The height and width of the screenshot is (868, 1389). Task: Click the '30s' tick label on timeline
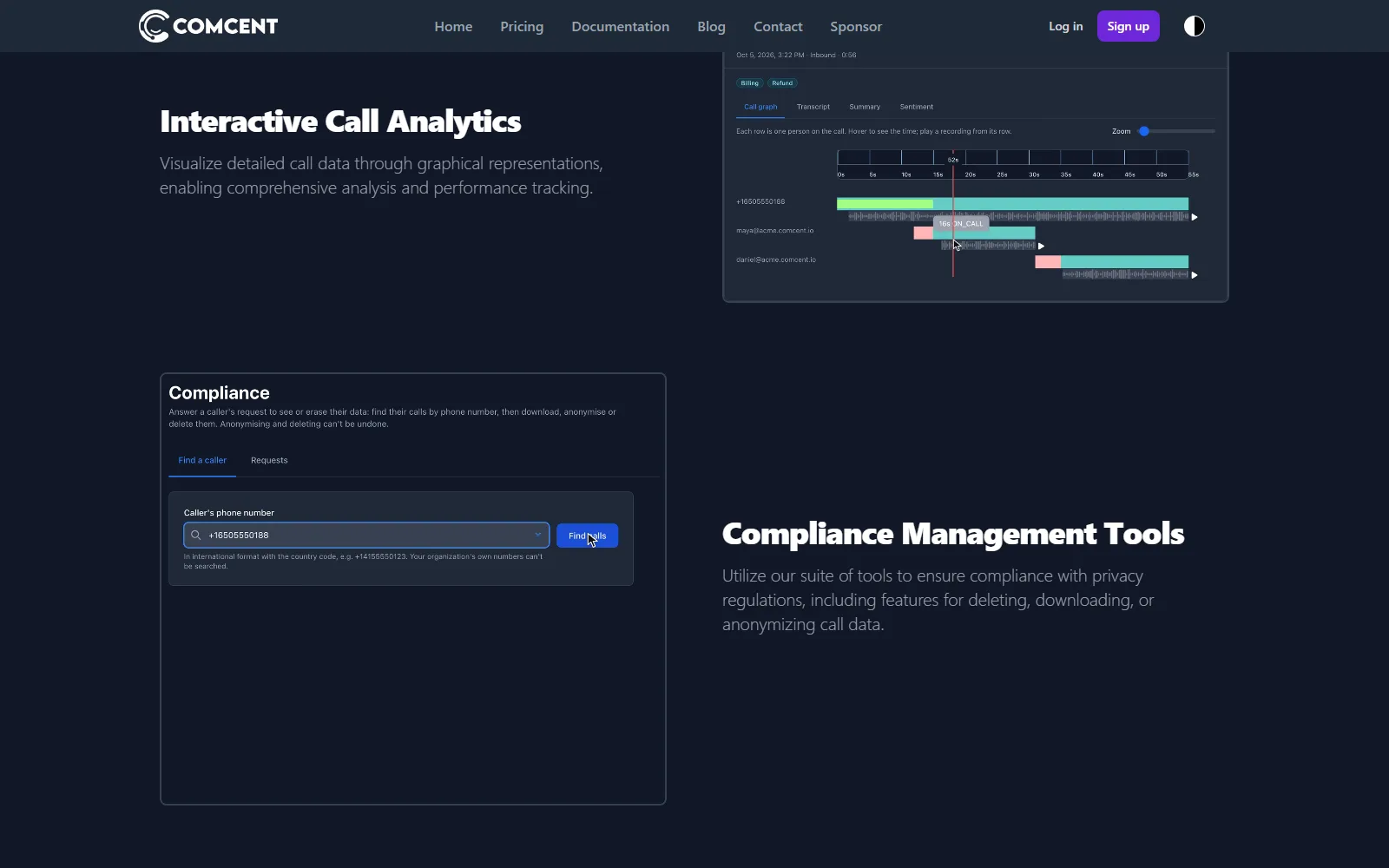click(x=1034, y=174)
